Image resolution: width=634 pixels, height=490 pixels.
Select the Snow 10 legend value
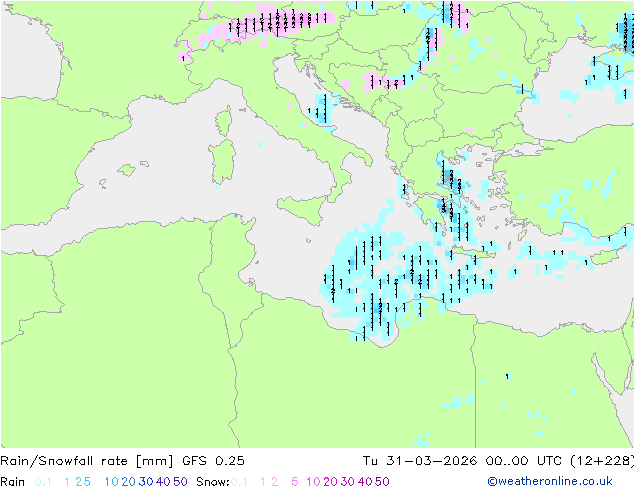(313, 482)
